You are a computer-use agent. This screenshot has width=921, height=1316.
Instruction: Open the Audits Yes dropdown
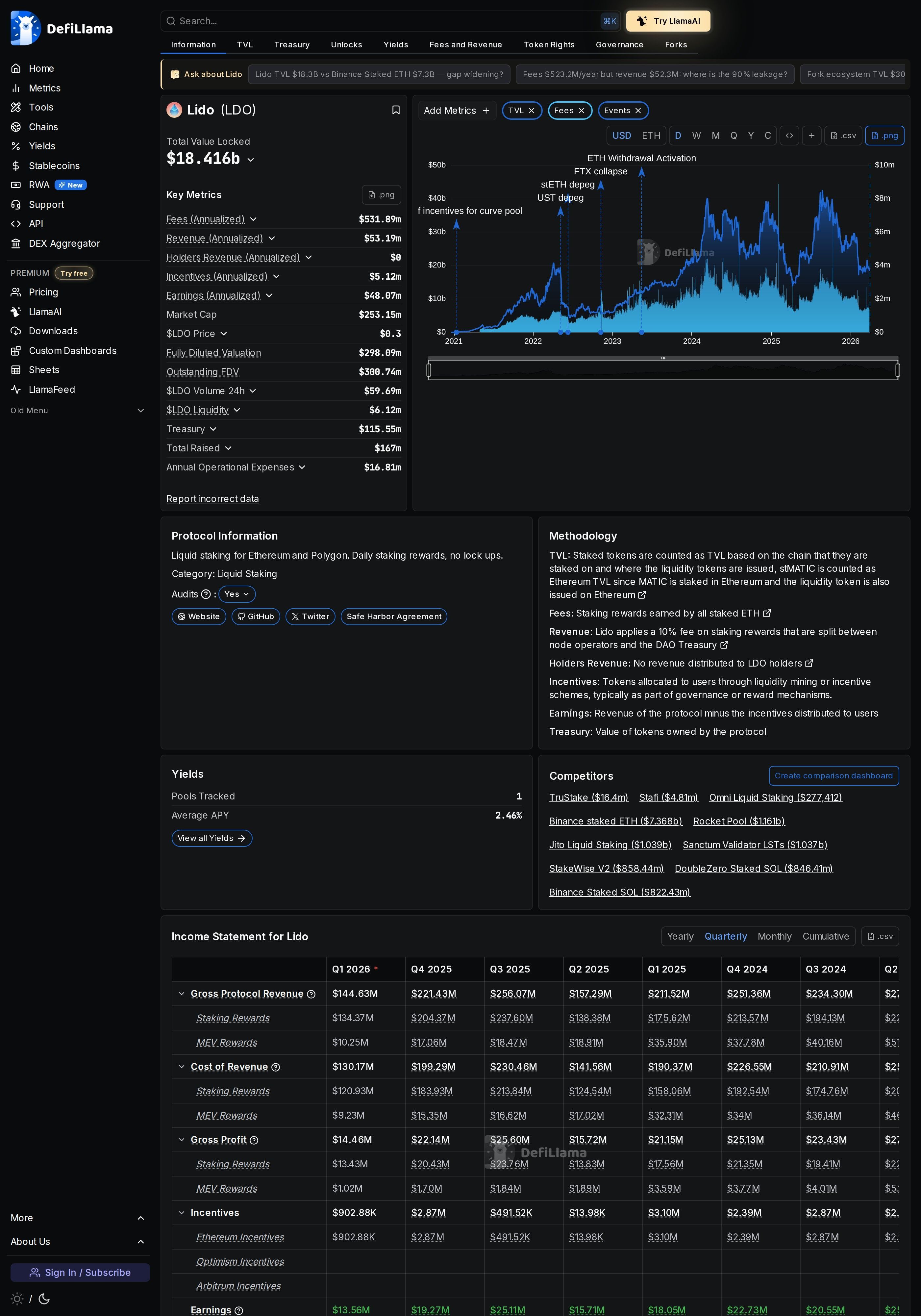click(x=237, y=594)
